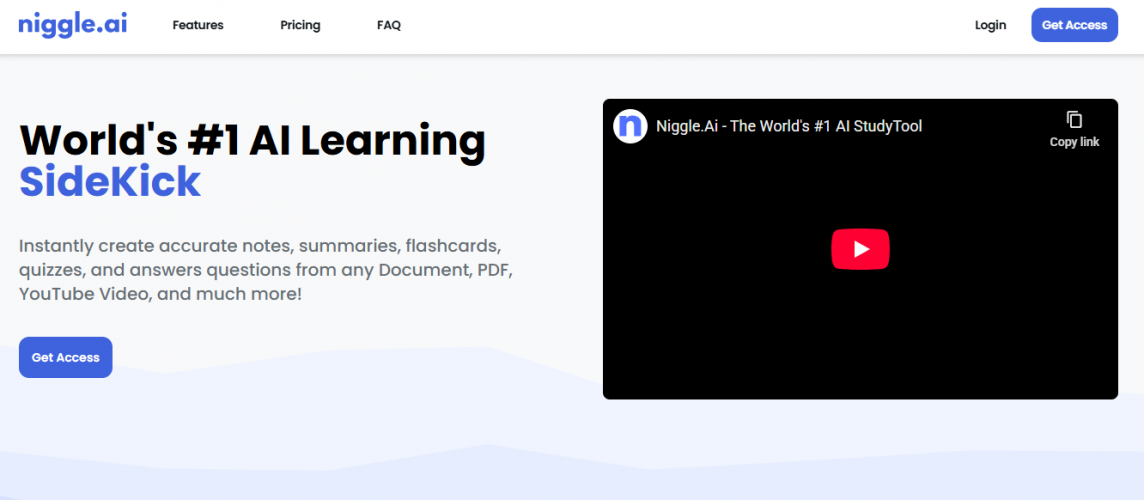Click the Niggle channel avatar in video
The width and height of the screenshot is (1144, 500).
630,126
